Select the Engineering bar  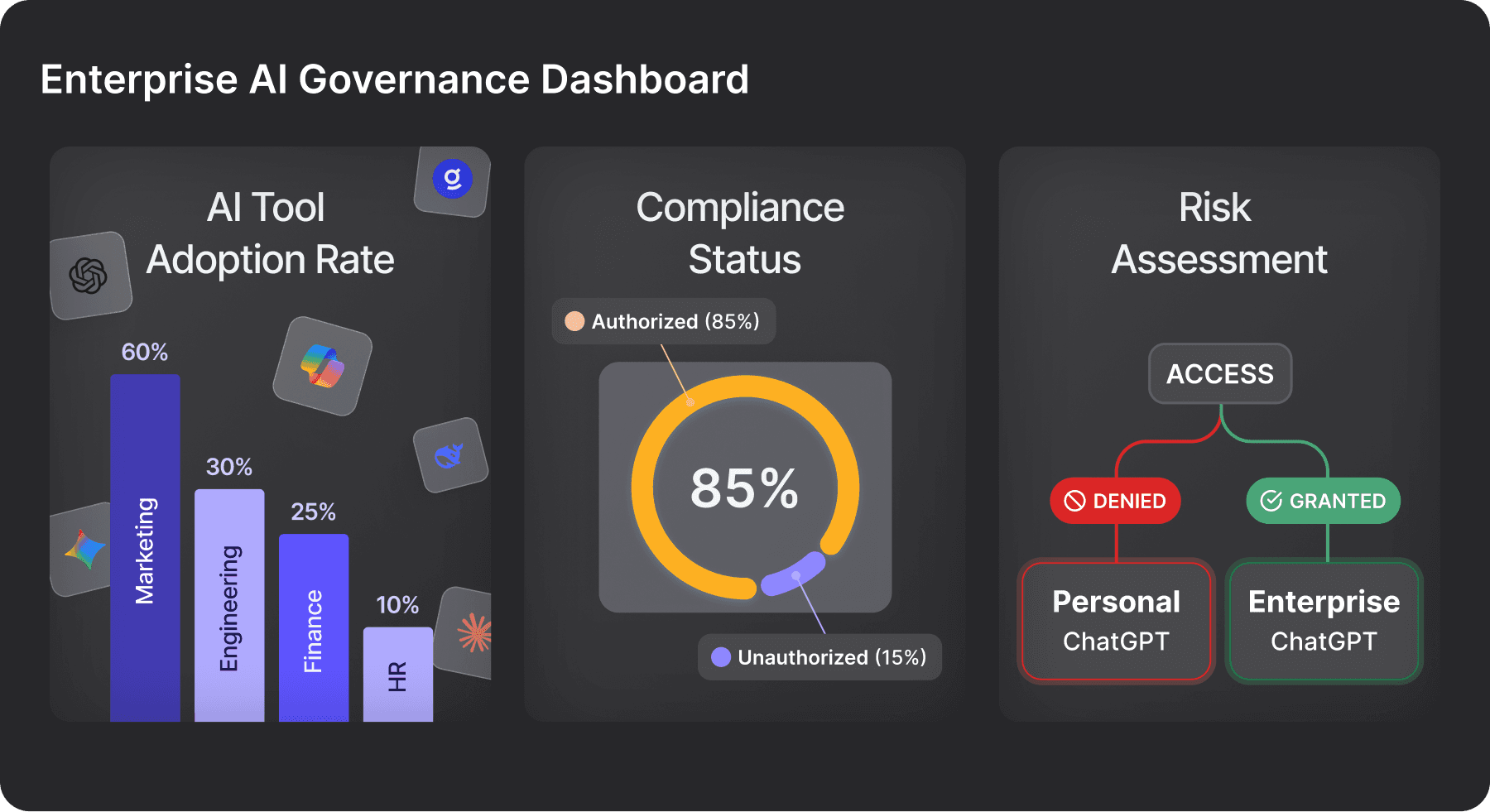(x=229, y=605)
